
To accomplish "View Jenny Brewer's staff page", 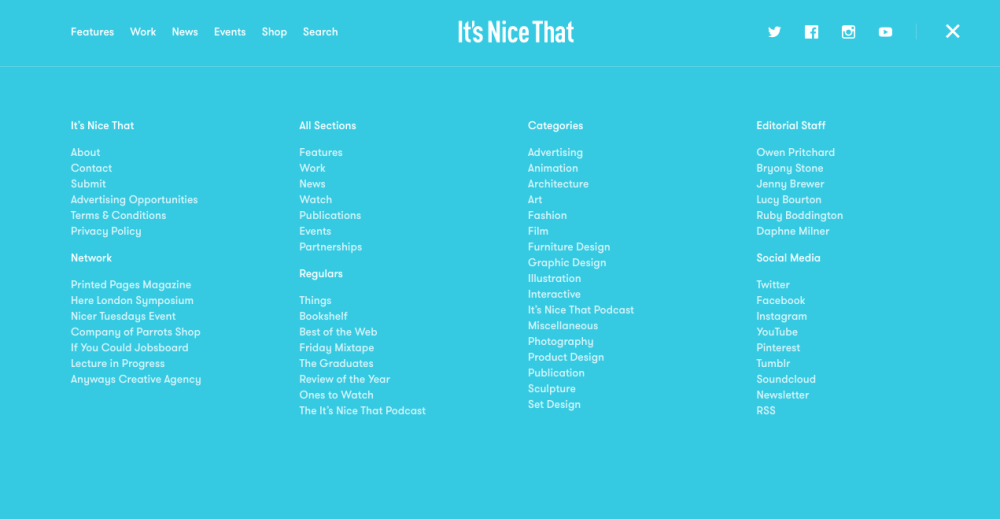I will point(790,184).
